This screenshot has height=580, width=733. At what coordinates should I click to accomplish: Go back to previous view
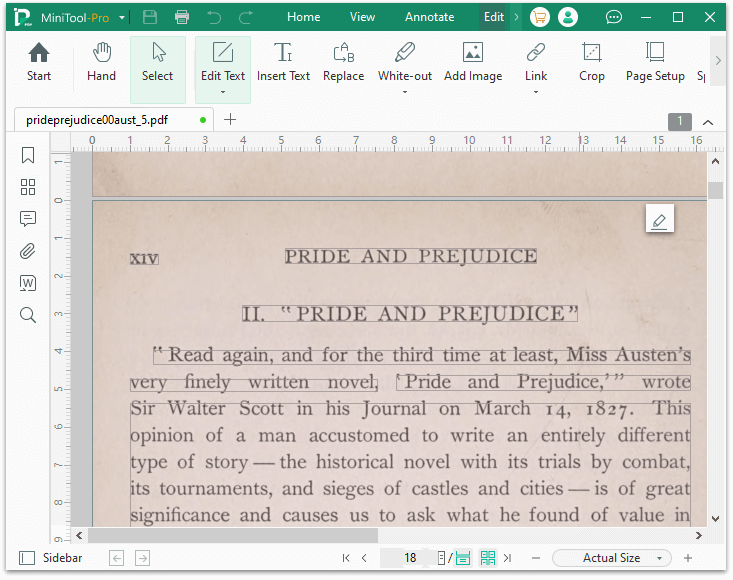116,558
